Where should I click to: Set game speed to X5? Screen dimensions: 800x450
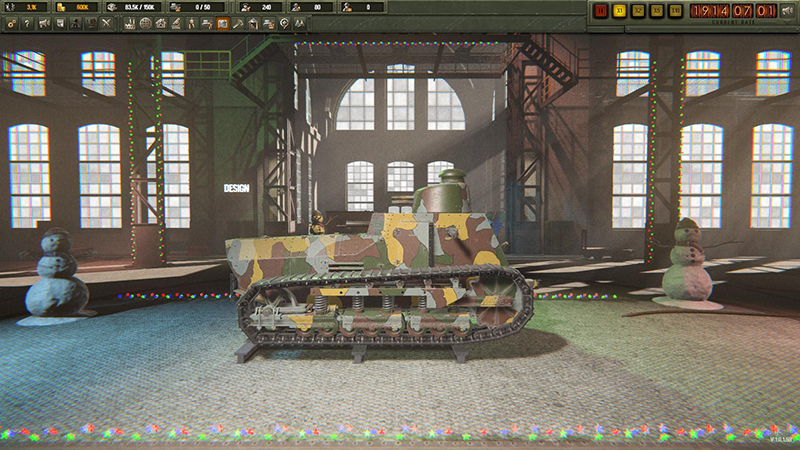coord(657,11)
